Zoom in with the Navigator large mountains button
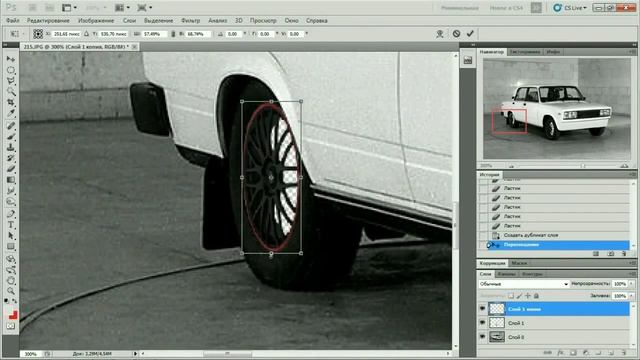Screen dimensions: 640x360 tap(624, 166)
